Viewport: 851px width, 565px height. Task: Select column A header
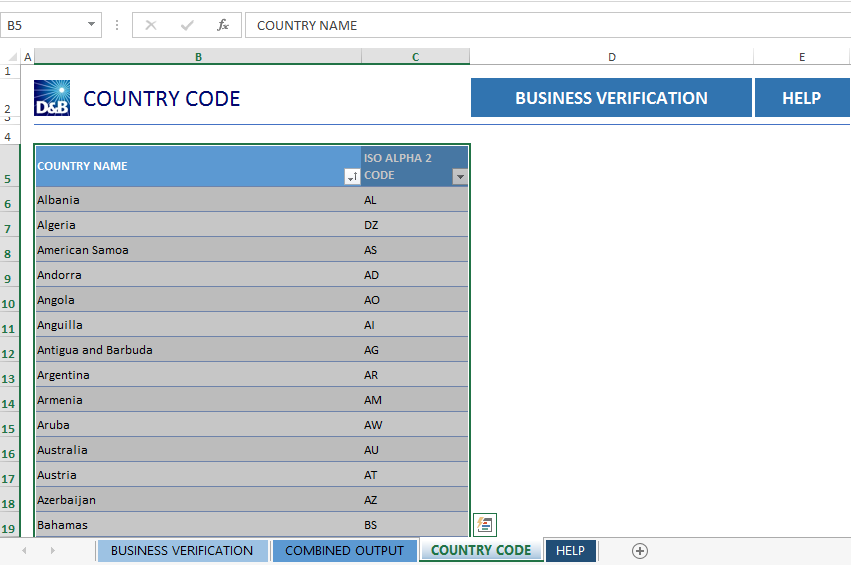point(28,56)
